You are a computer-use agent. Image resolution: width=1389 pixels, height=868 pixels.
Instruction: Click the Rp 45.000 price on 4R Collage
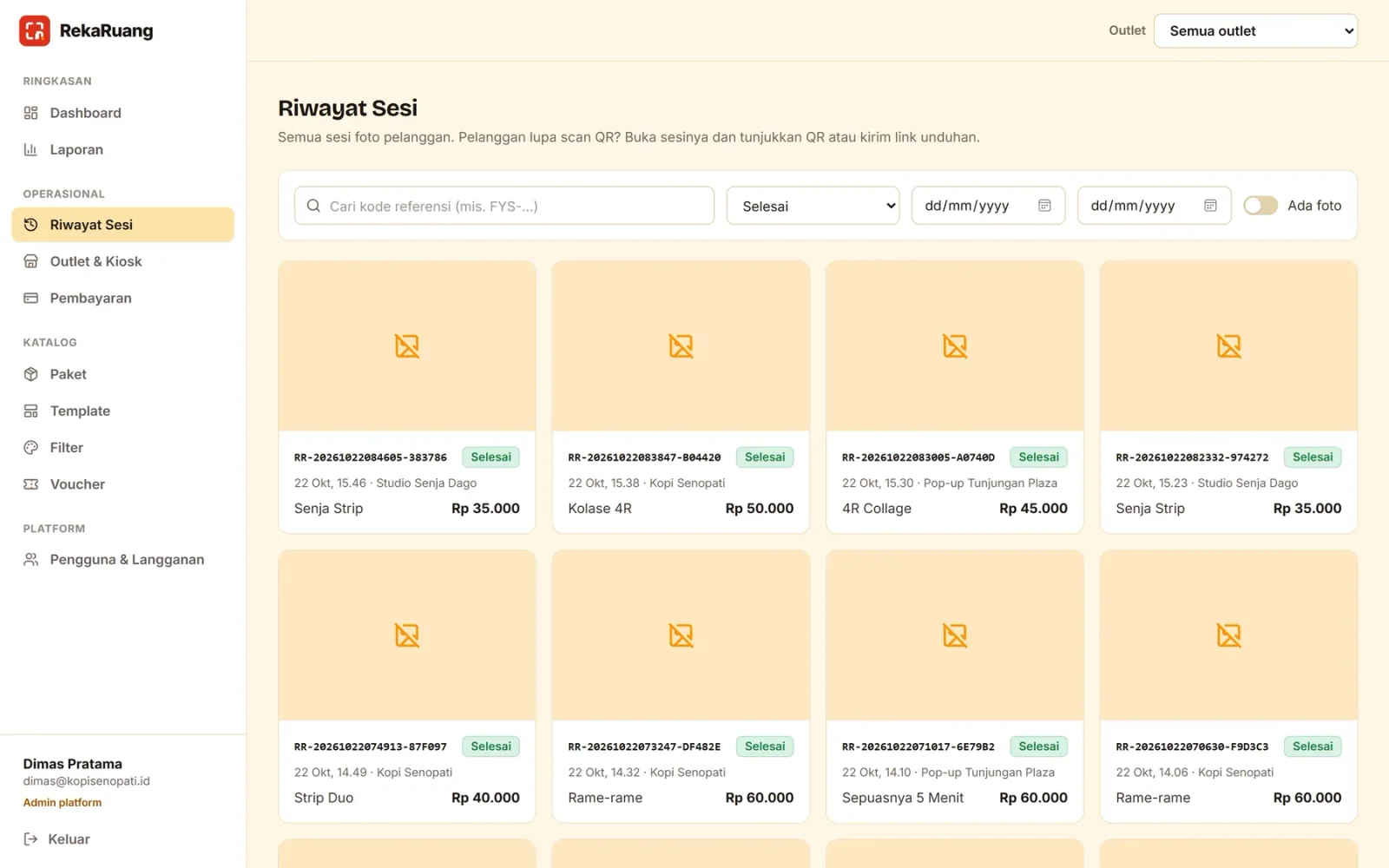pos(1033,509)
